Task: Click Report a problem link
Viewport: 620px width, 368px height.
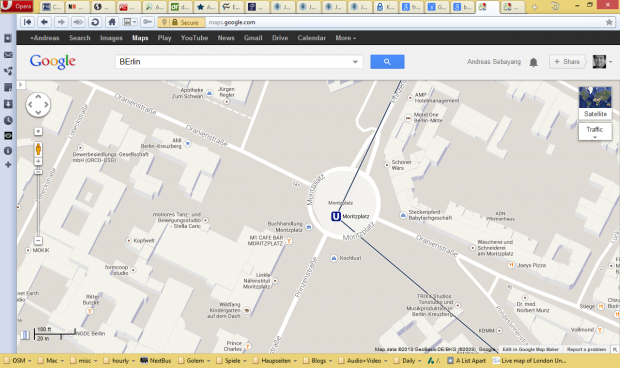Action: (586, 349)
